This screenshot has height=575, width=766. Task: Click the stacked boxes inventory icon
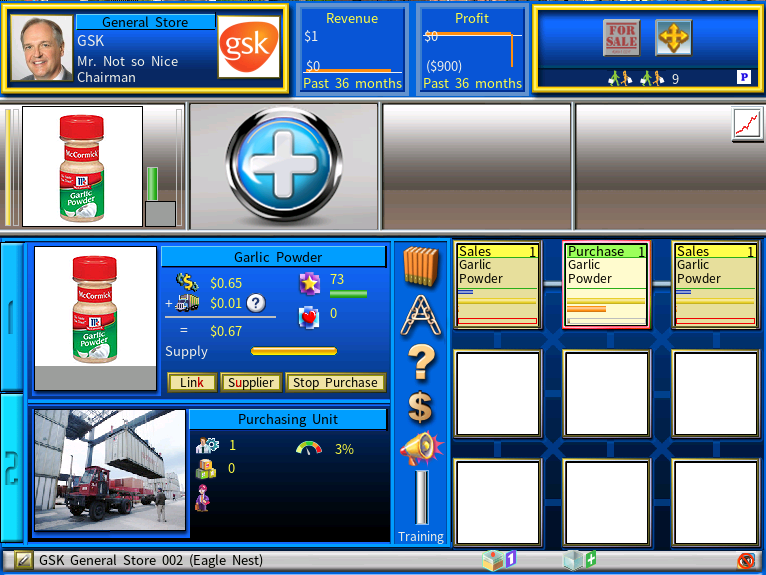click(x=206, y=469)
